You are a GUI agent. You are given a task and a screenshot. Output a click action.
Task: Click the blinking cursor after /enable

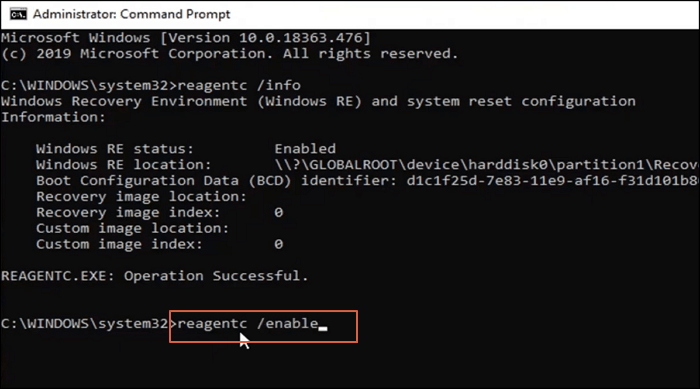coord(323,329)
